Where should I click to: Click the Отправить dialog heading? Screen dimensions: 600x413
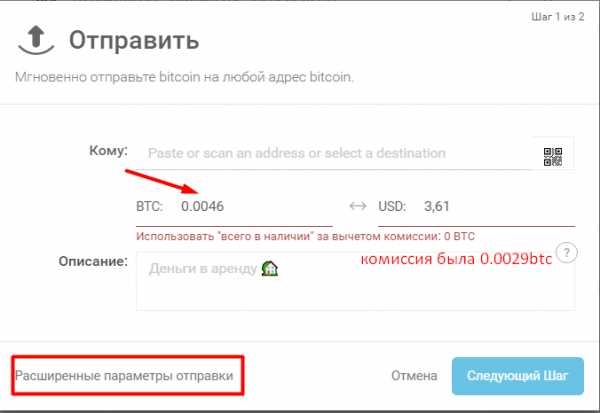pyautogui.click(x=134, y=40)
